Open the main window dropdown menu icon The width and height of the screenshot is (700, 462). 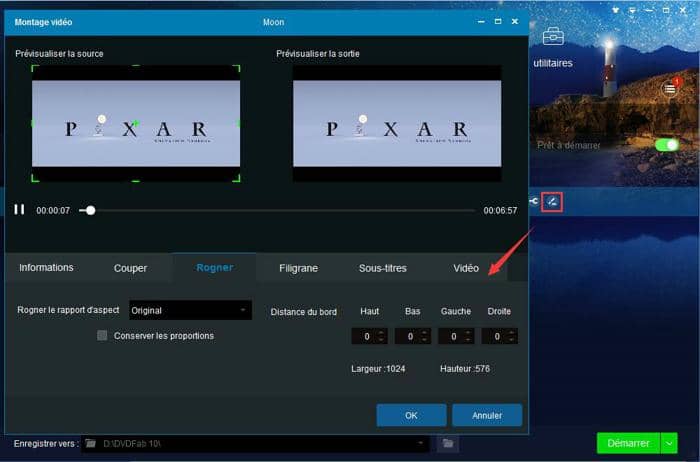(632, 10)
